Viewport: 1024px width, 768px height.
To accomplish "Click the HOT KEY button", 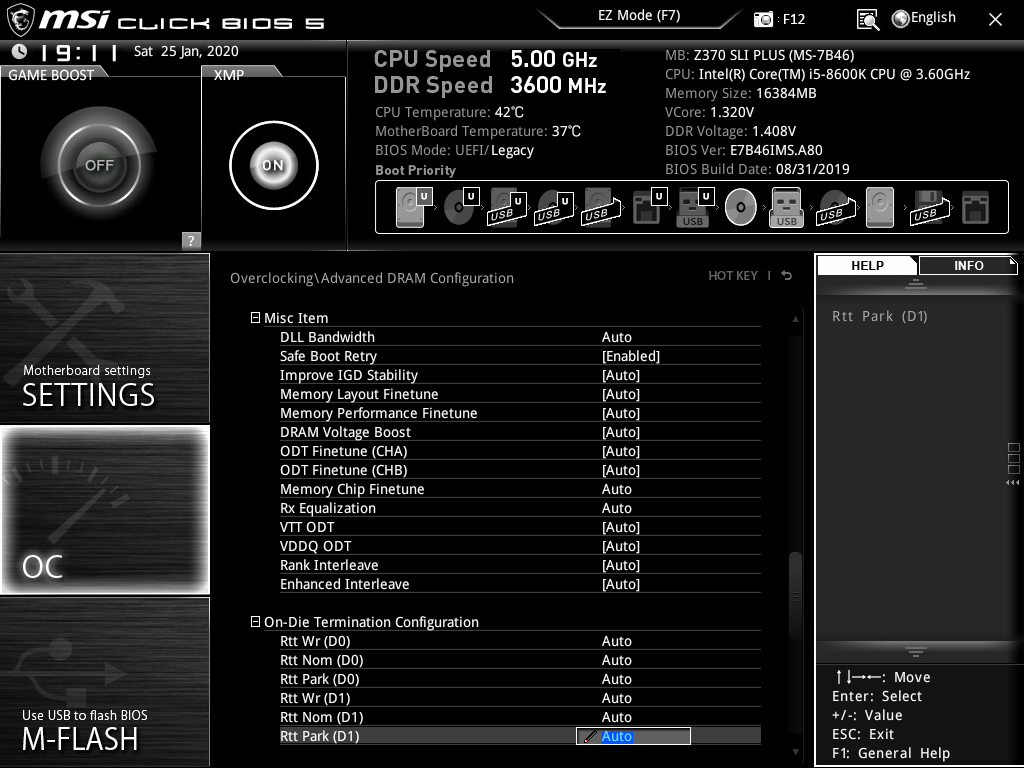I will coord(733,276).
